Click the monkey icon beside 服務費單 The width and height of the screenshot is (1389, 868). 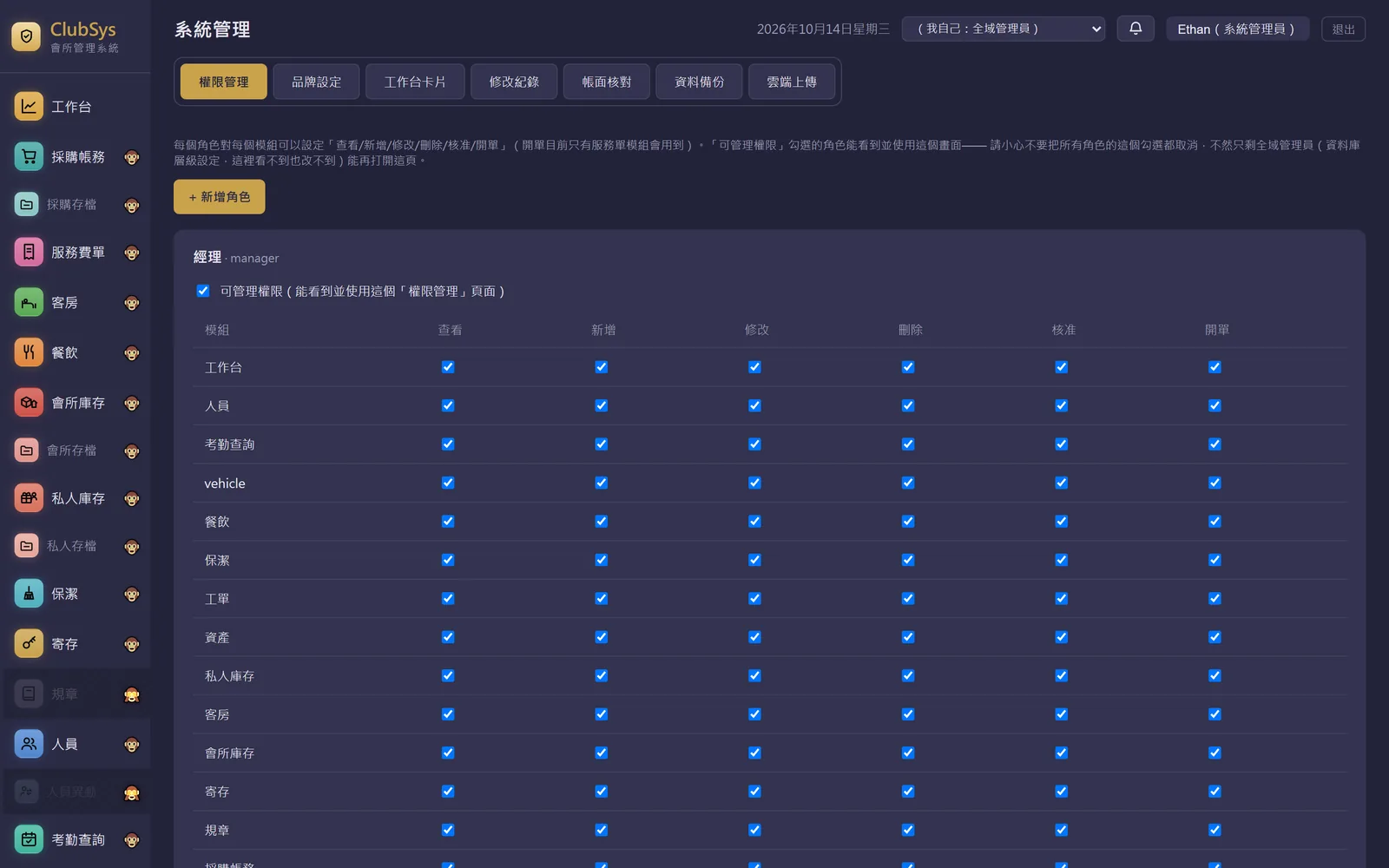132,253
